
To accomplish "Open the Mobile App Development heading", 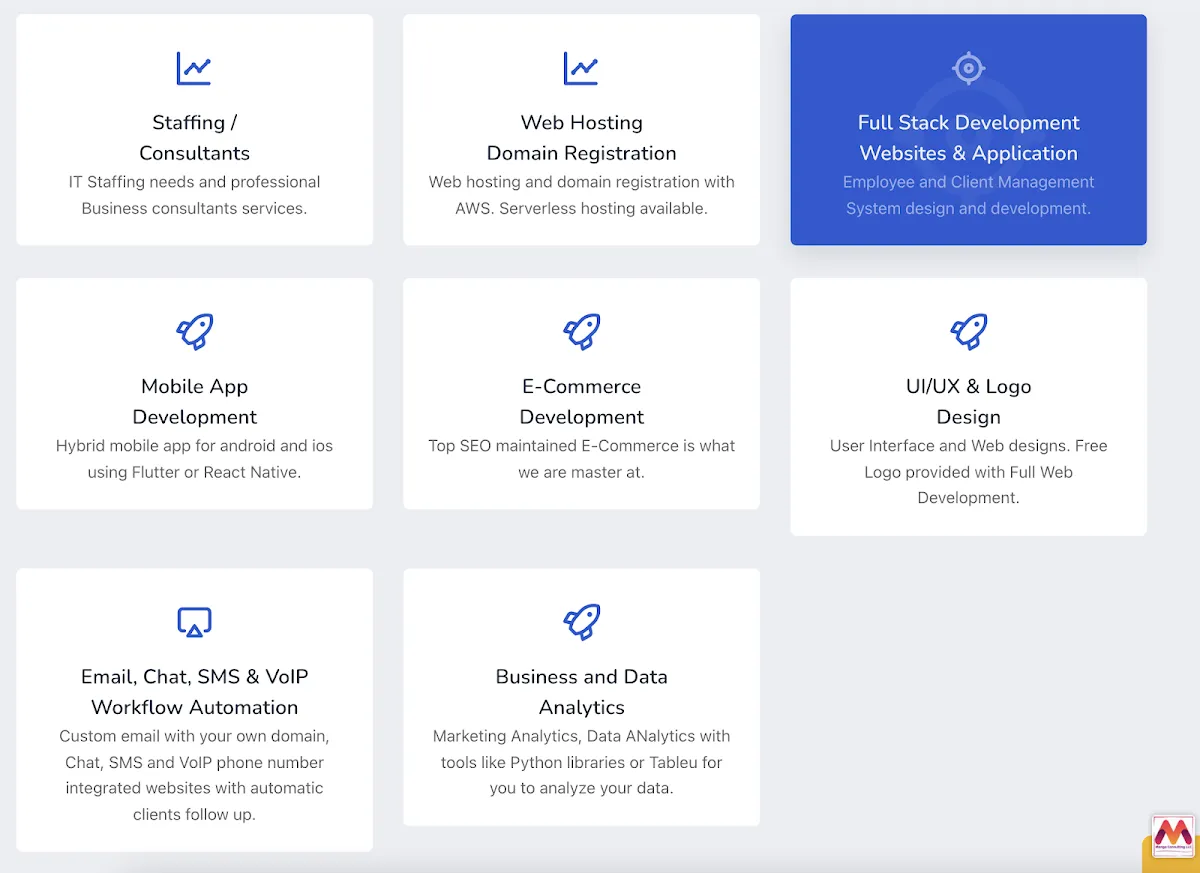I will 194,401.
